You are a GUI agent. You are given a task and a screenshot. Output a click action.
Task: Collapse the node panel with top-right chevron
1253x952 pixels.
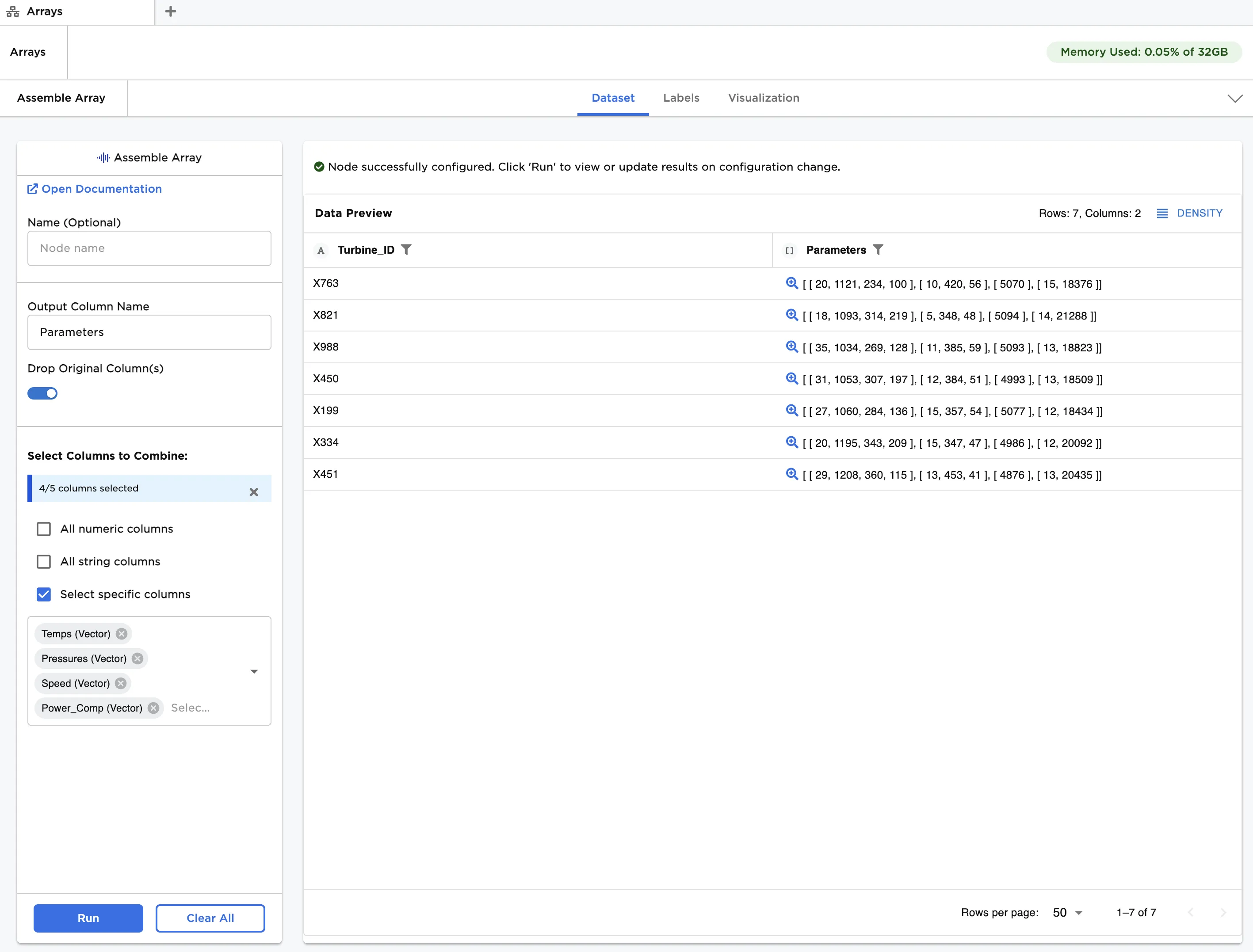pos(1235,98)
